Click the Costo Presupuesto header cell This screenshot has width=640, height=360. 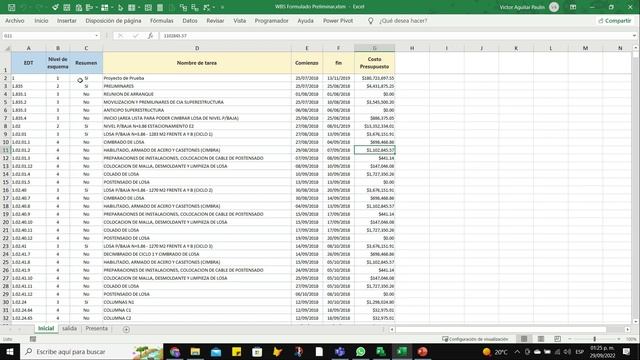[x=374, y=63]
